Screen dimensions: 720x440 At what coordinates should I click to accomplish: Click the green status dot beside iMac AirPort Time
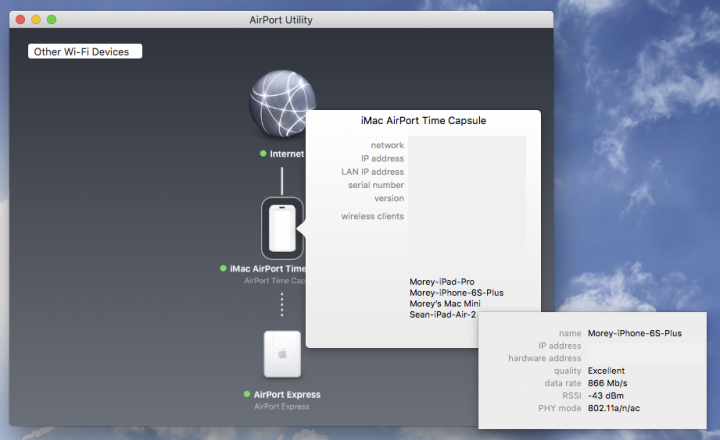pos(223,268)
